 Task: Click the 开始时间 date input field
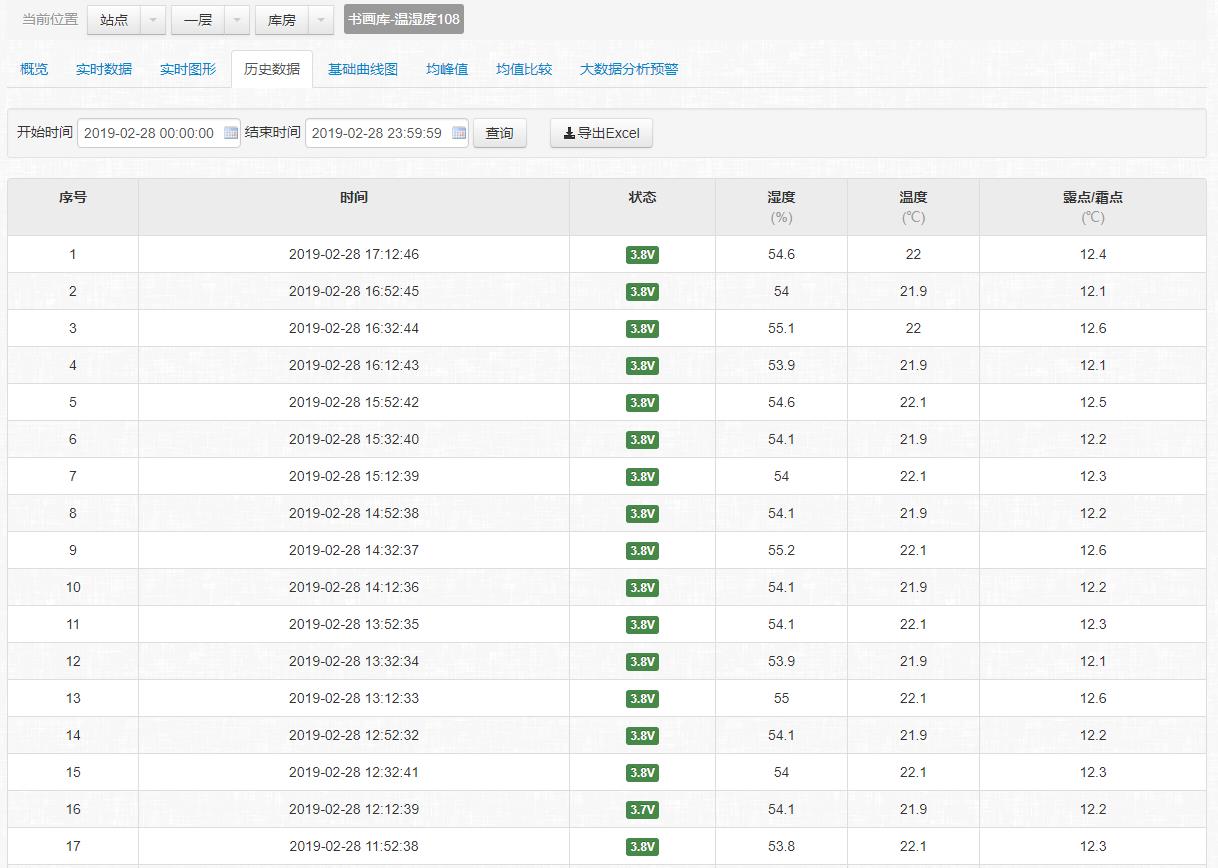[x=159, y=133]
